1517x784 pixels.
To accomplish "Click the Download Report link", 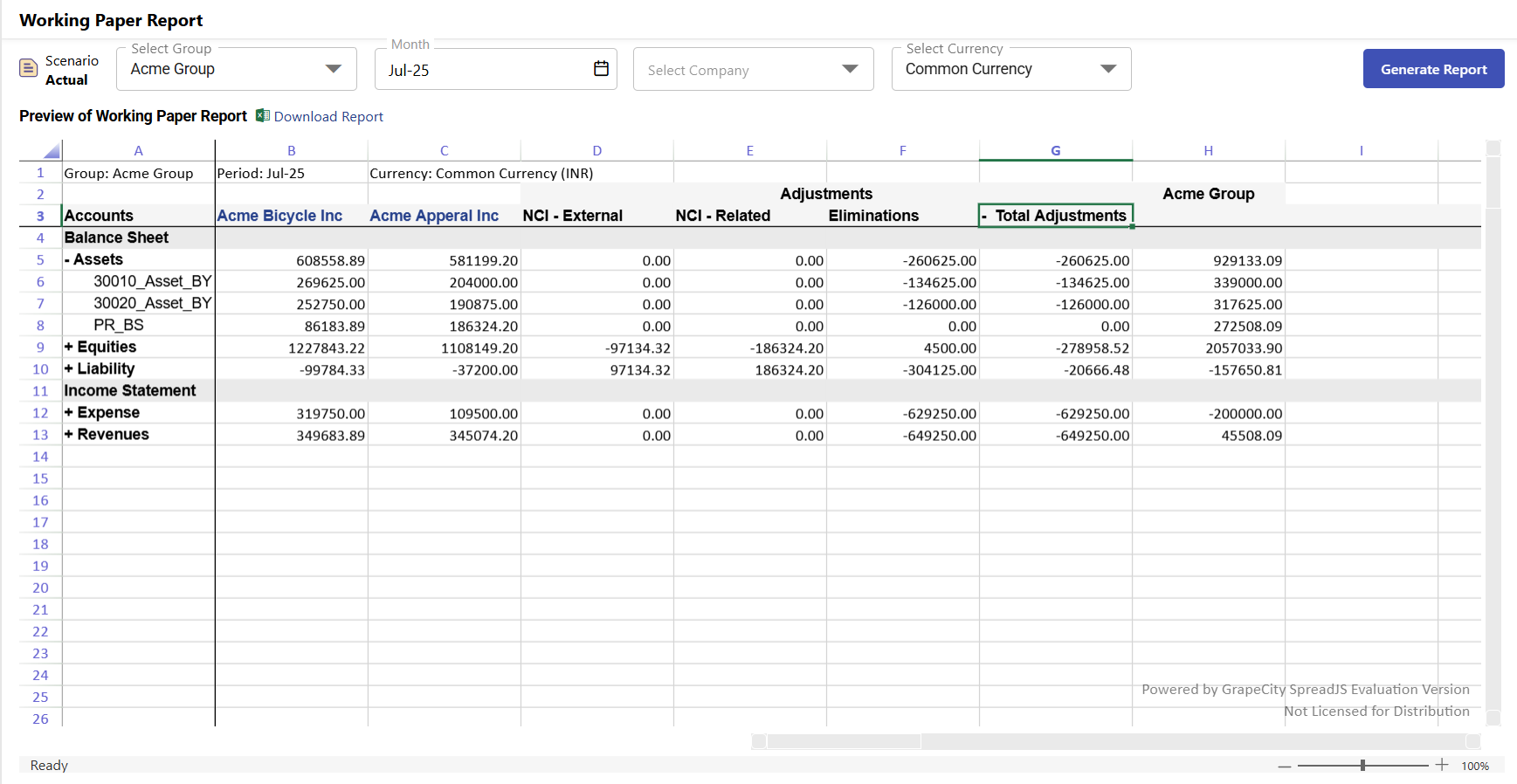I will pos(328,116).
